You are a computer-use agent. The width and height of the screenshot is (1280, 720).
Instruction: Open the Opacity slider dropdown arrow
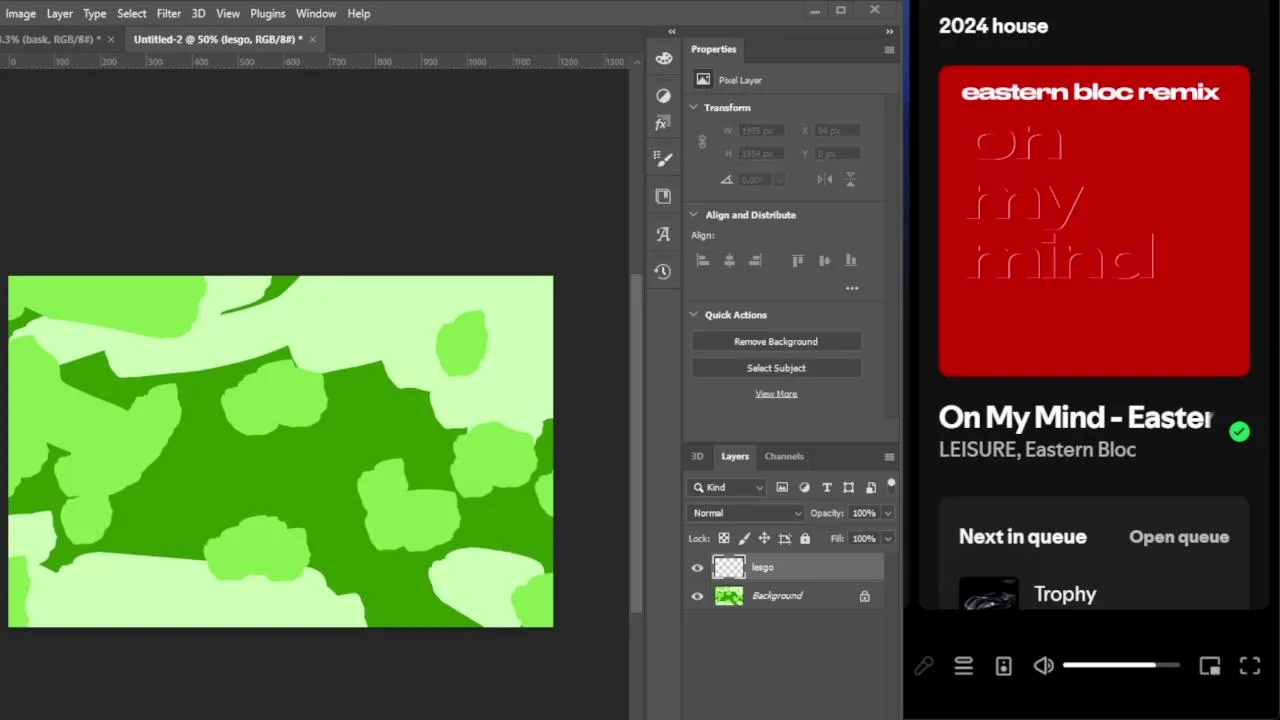coord(887,513)
